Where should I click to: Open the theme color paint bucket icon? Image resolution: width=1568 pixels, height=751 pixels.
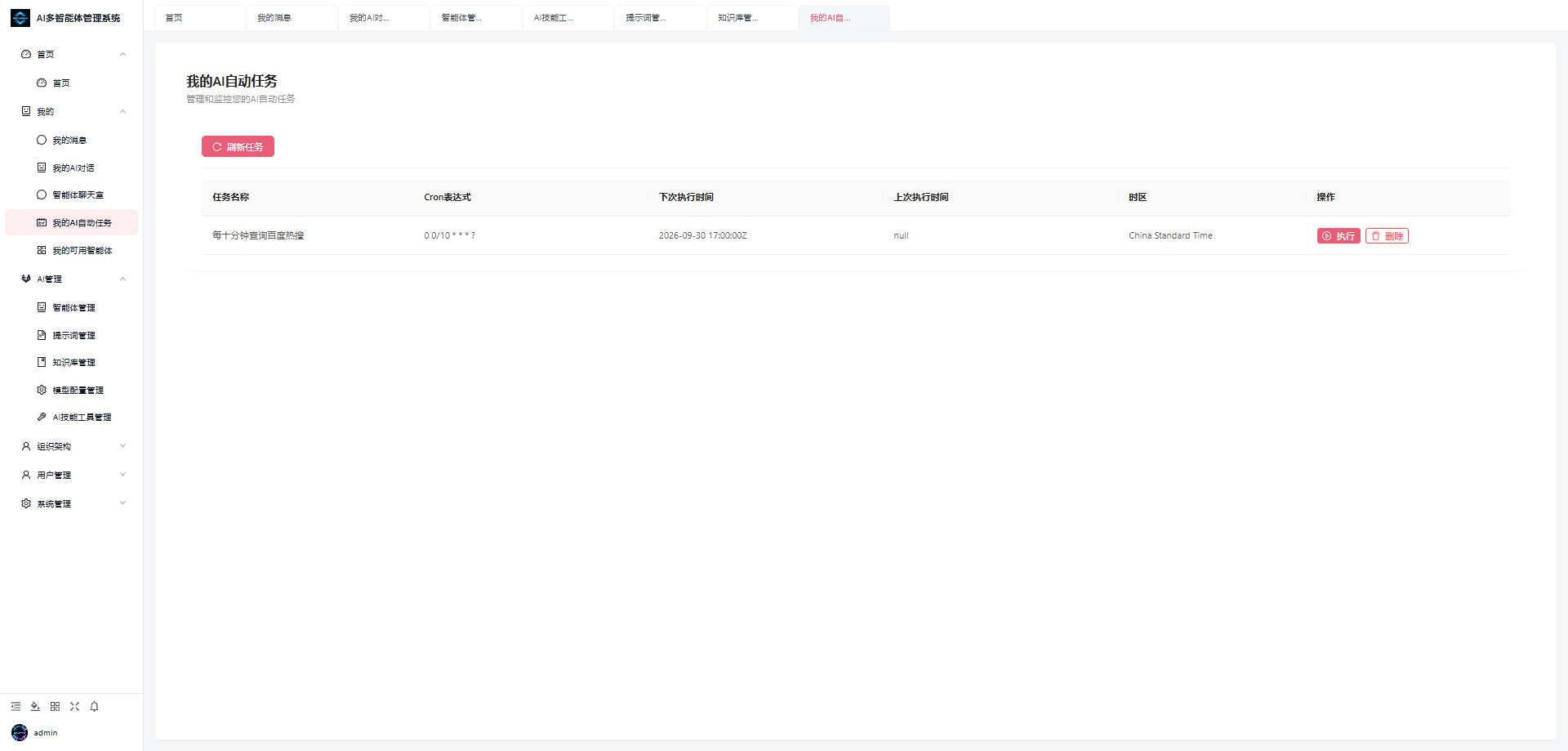click(x=35, y=706)
